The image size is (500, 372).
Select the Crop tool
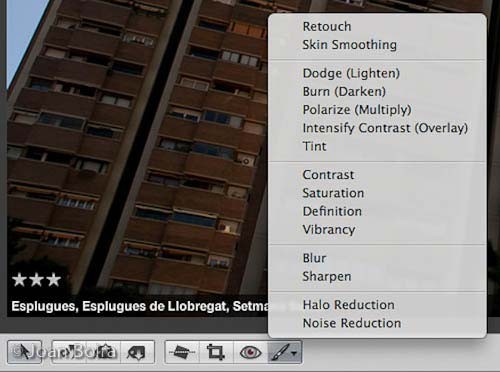216,352
